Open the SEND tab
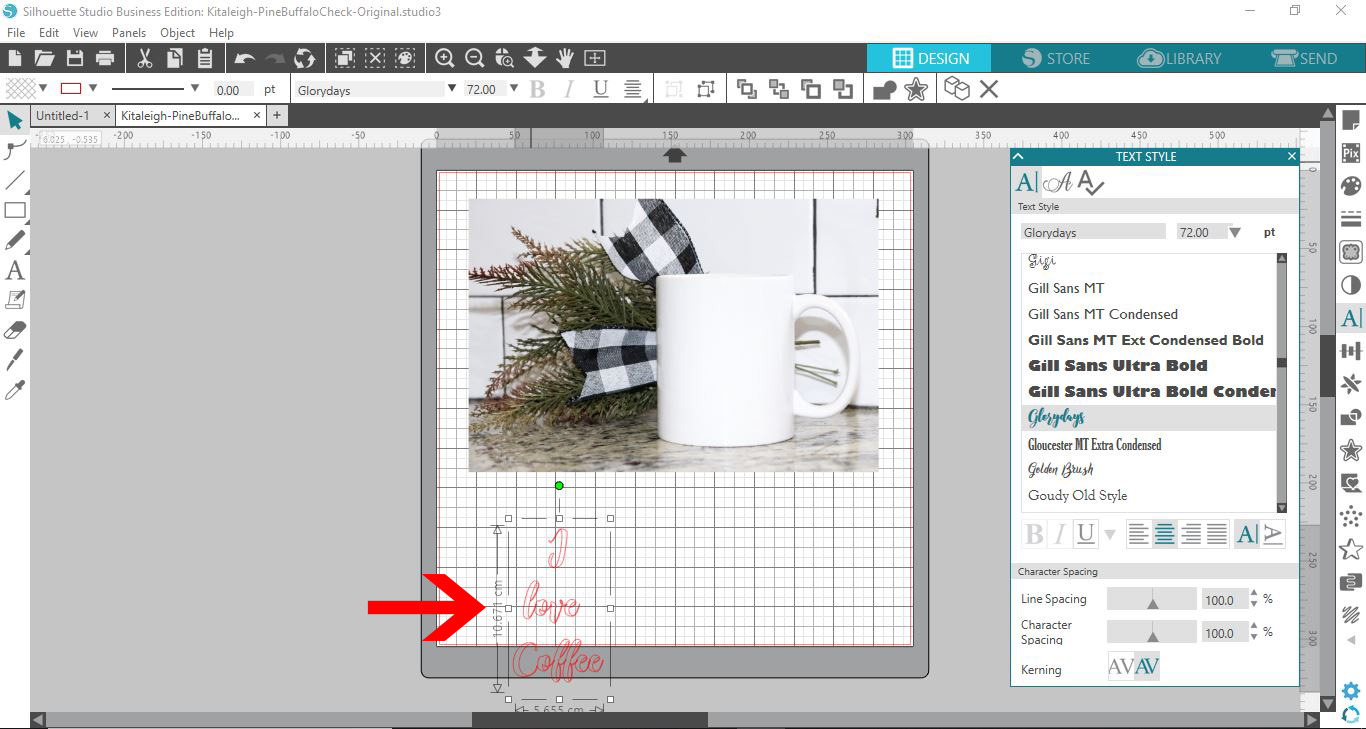Viewport: 1366px width, 729px height. 1304,58
